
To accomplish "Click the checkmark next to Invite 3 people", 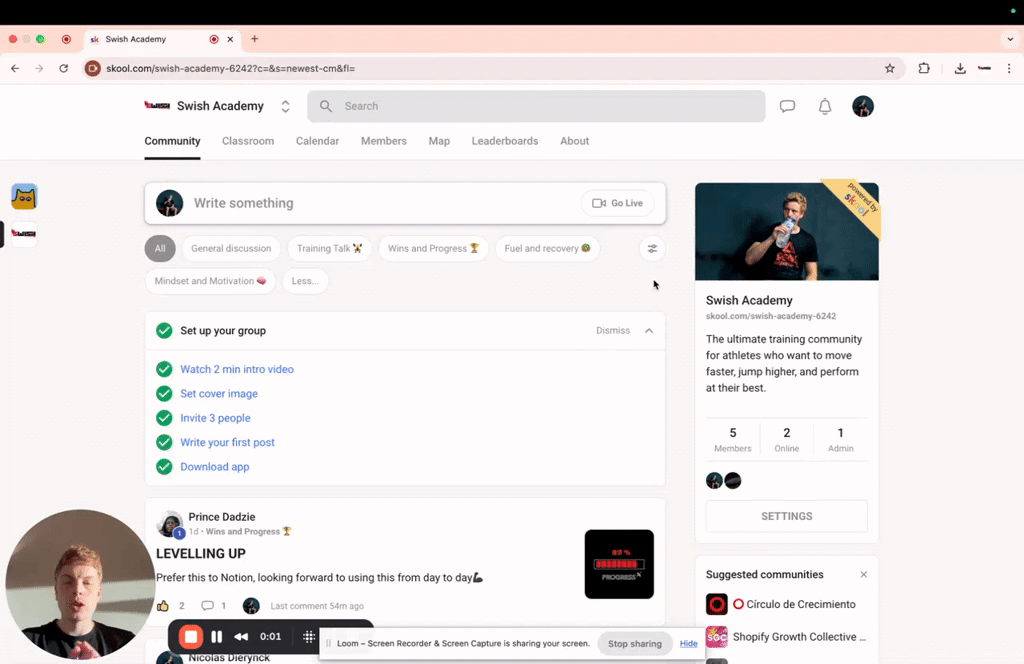I will coord(164,418).
